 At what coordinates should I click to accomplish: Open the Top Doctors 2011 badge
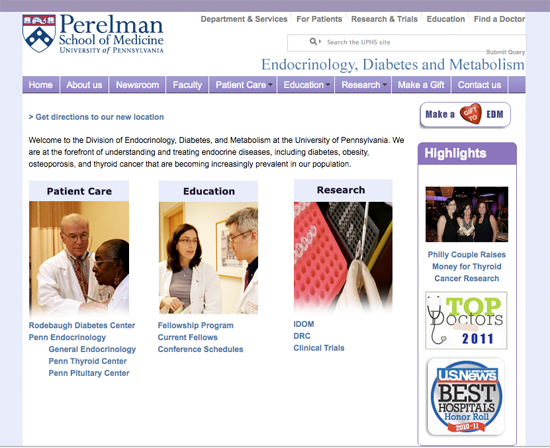(466, 320)
